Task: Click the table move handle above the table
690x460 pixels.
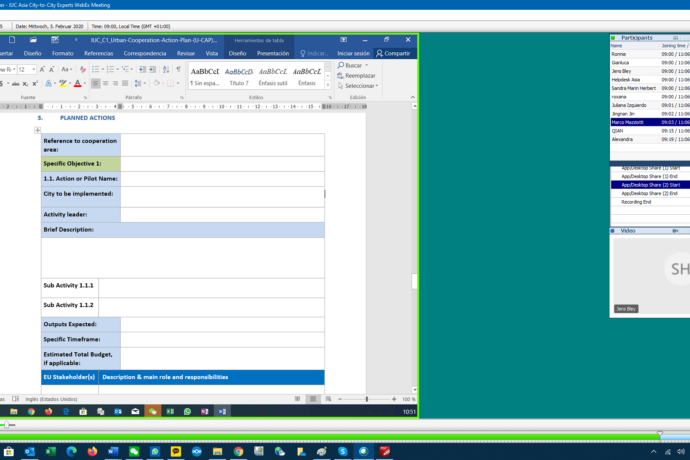Action: (x=37, y=130)
